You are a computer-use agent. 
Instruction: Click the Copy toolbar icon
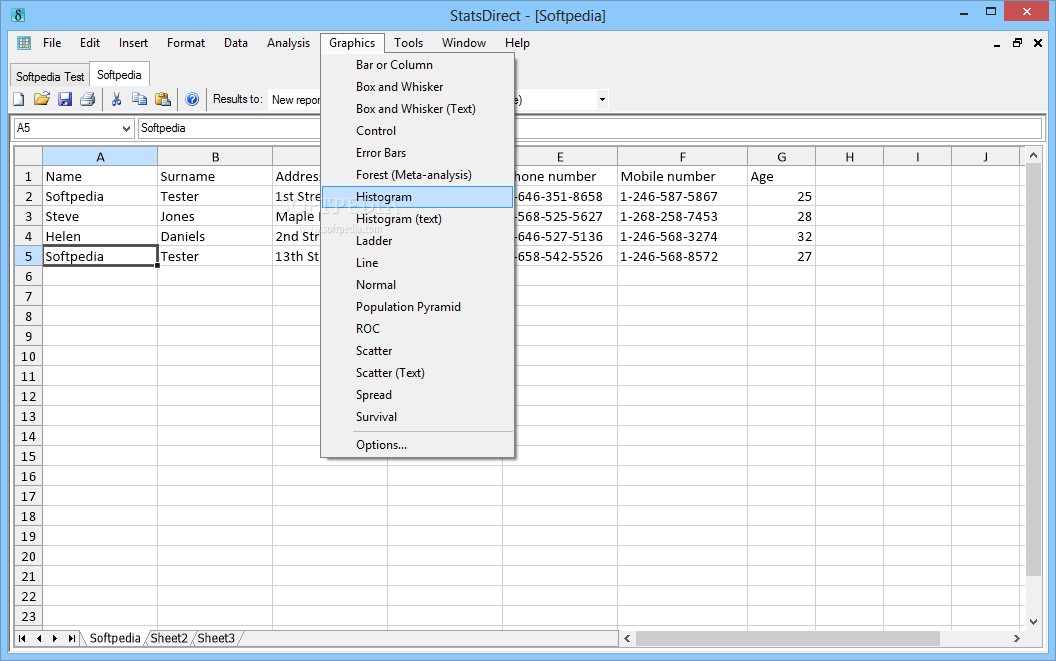point(139,100)
